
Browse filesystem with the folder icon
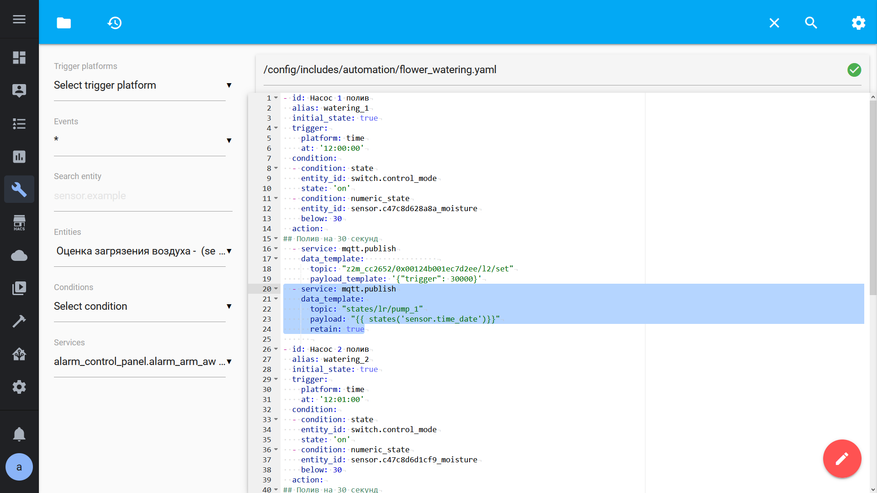coord(64,22)
